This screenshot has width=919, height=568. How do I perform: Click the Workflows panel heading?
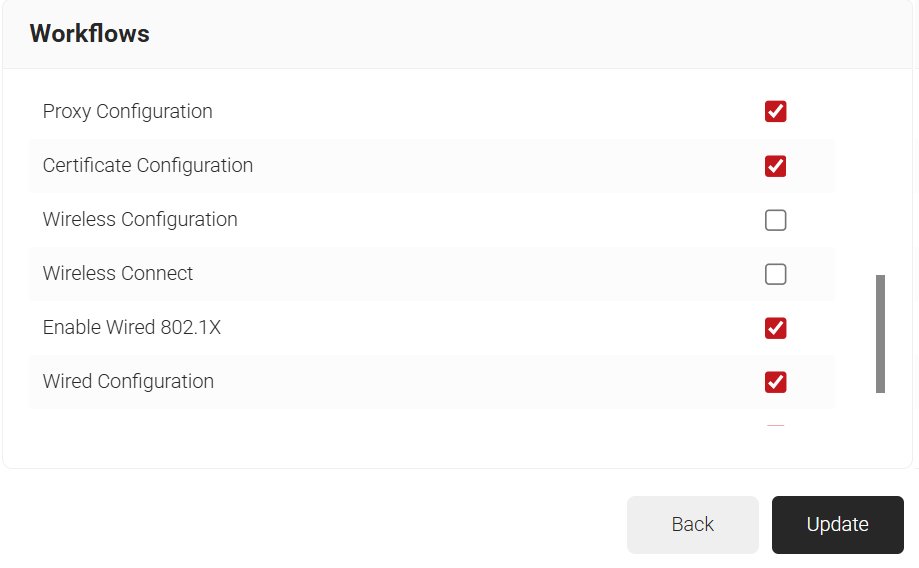click(90, 34)
